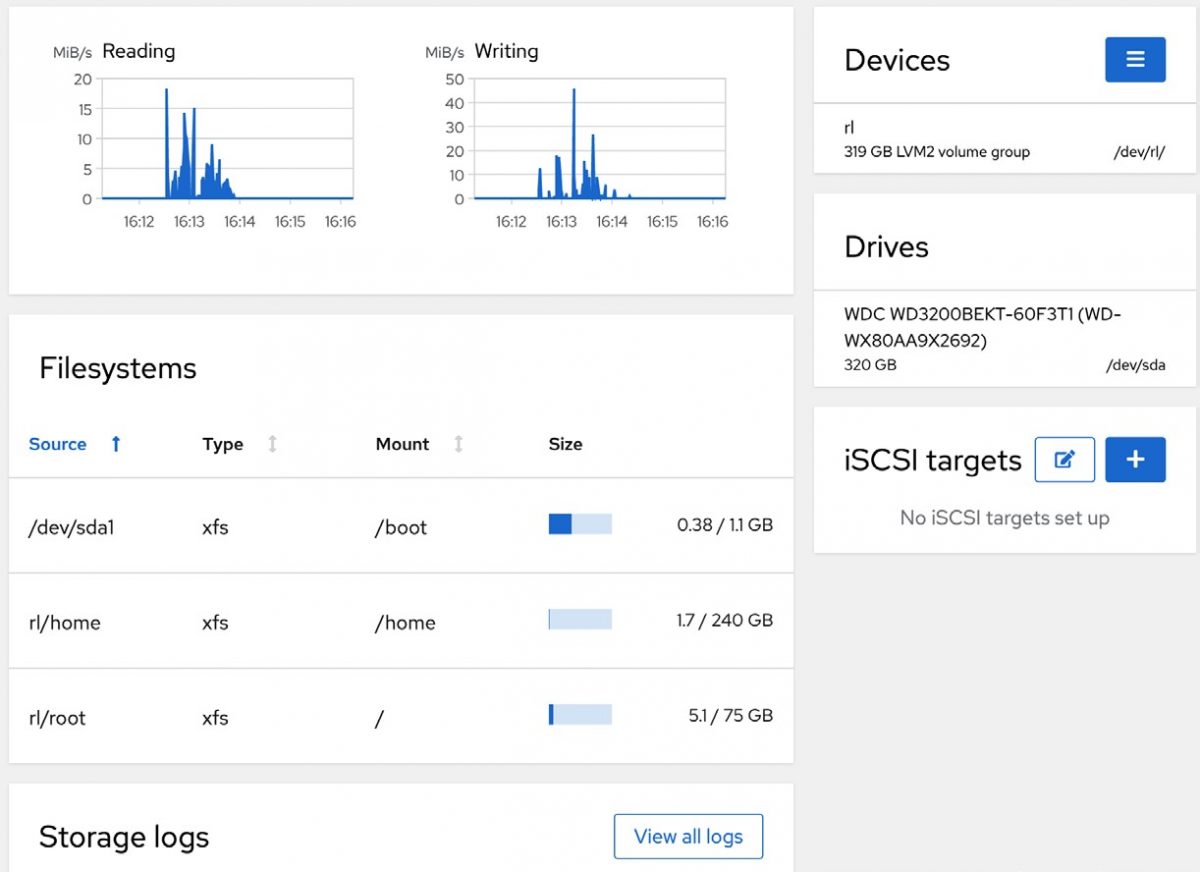Click the /boot usage bar
The height and width of the screenshot is (872, 1200).
pos(579,522)
